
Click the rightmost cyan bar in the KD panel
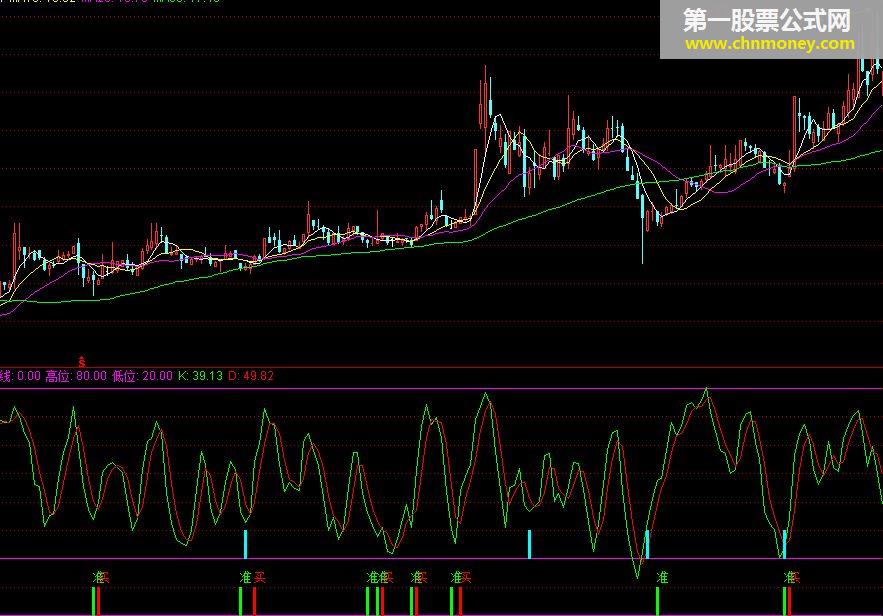coord(784,544)
